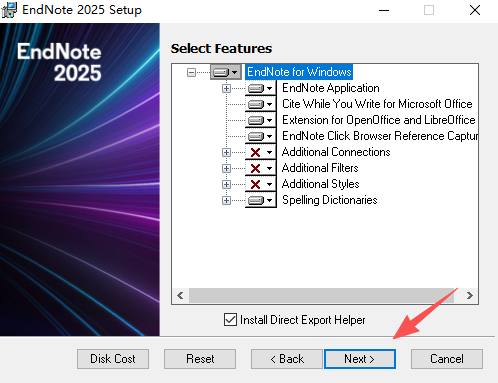Close the EndNote 2025 Setup window
This screenshot has width=498, height=383.
coord(475,10)
